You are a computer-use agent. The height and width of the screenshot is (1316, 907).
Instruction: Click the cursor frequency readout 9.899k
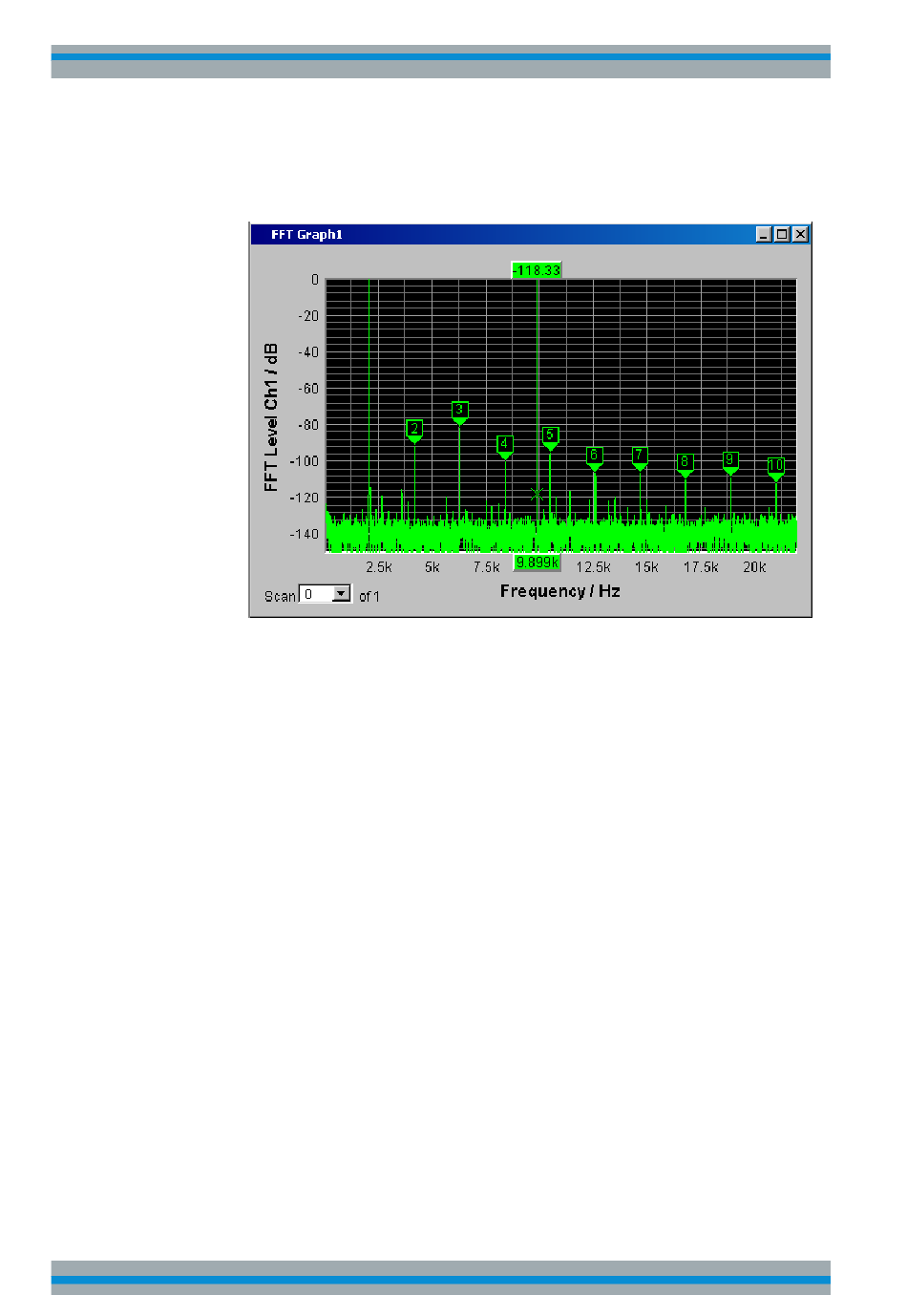[x=537, y=562]
